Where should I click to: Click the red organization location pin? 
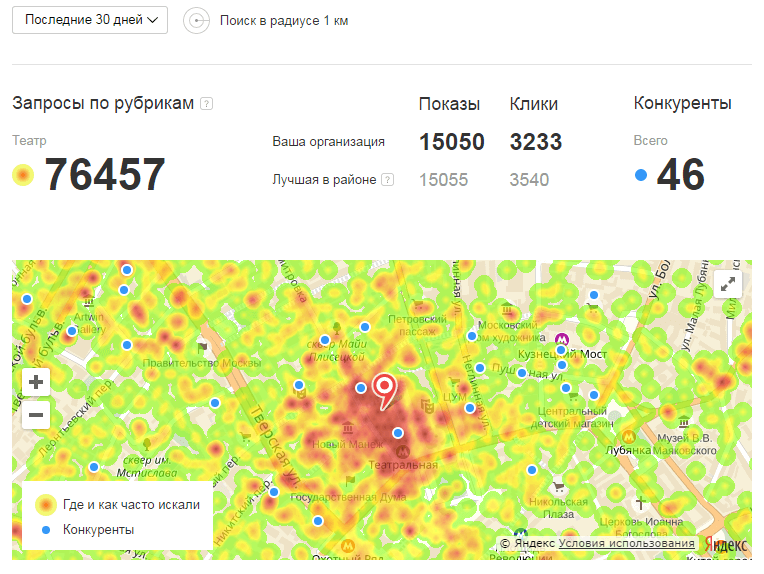(383, 390)
